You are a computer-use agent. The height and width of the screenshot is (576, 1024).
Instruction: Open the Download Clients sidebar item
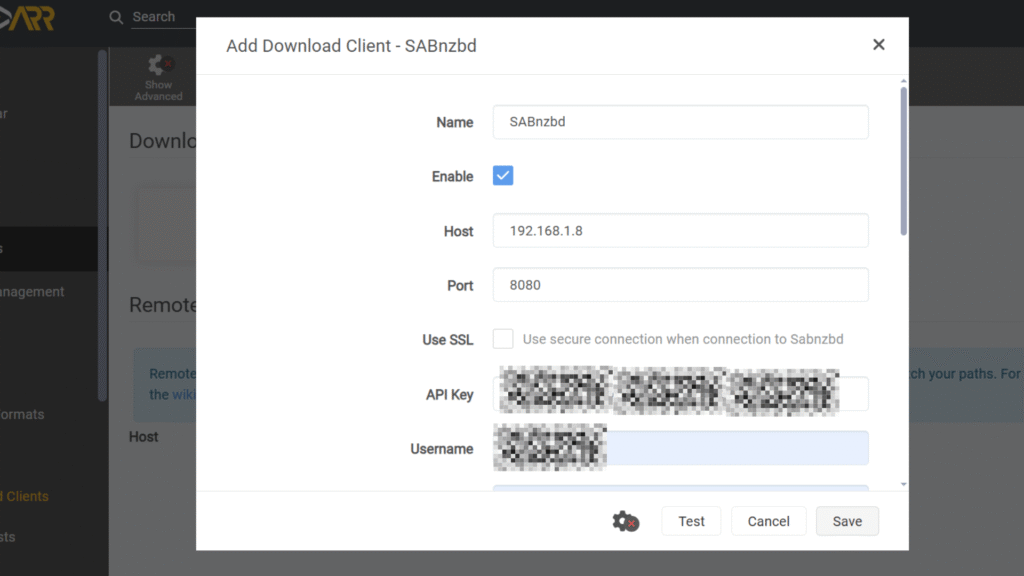tap(26, 496)
